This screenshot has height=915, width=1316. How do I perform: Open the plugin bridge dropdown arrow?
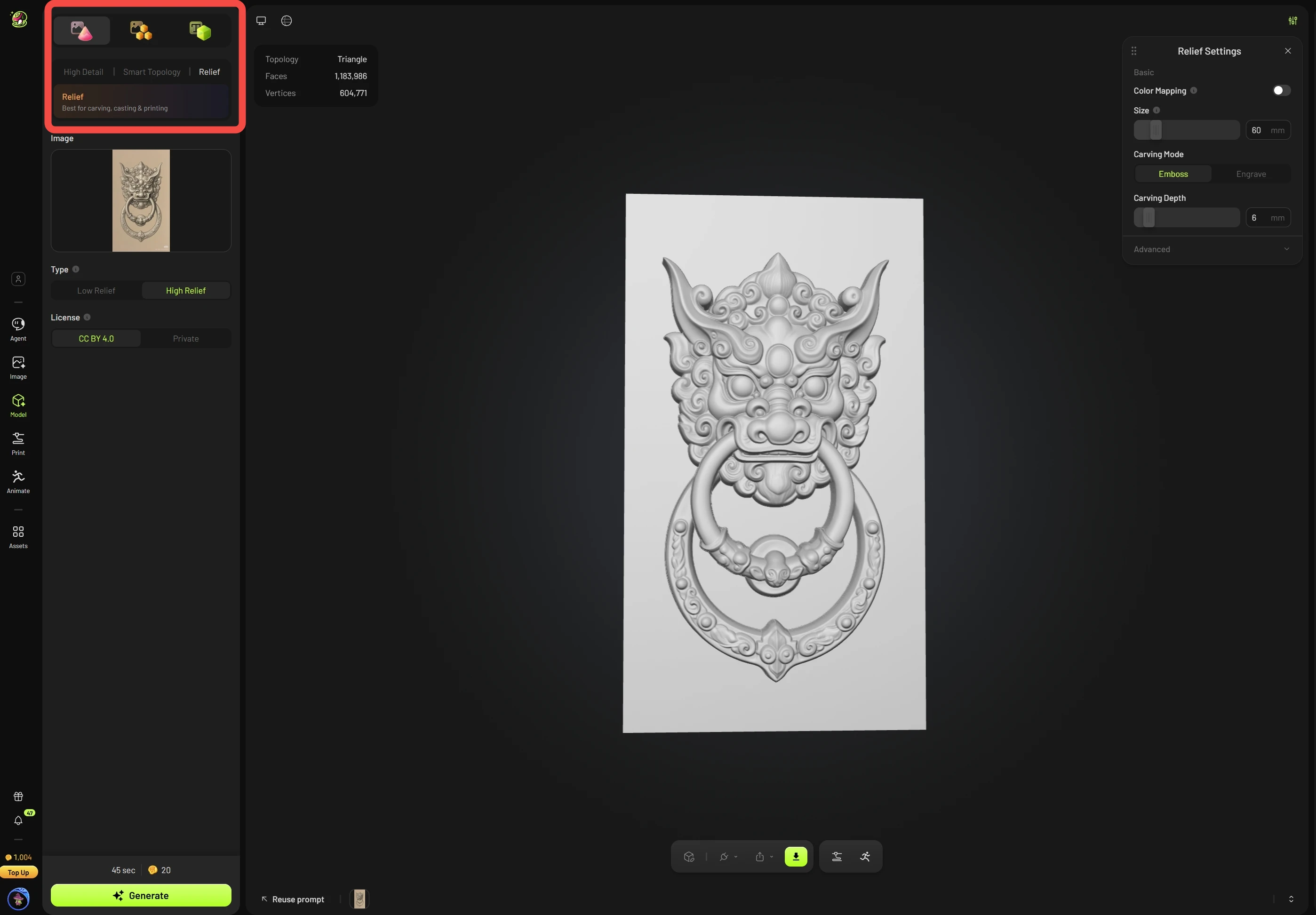tap(736, 857)
